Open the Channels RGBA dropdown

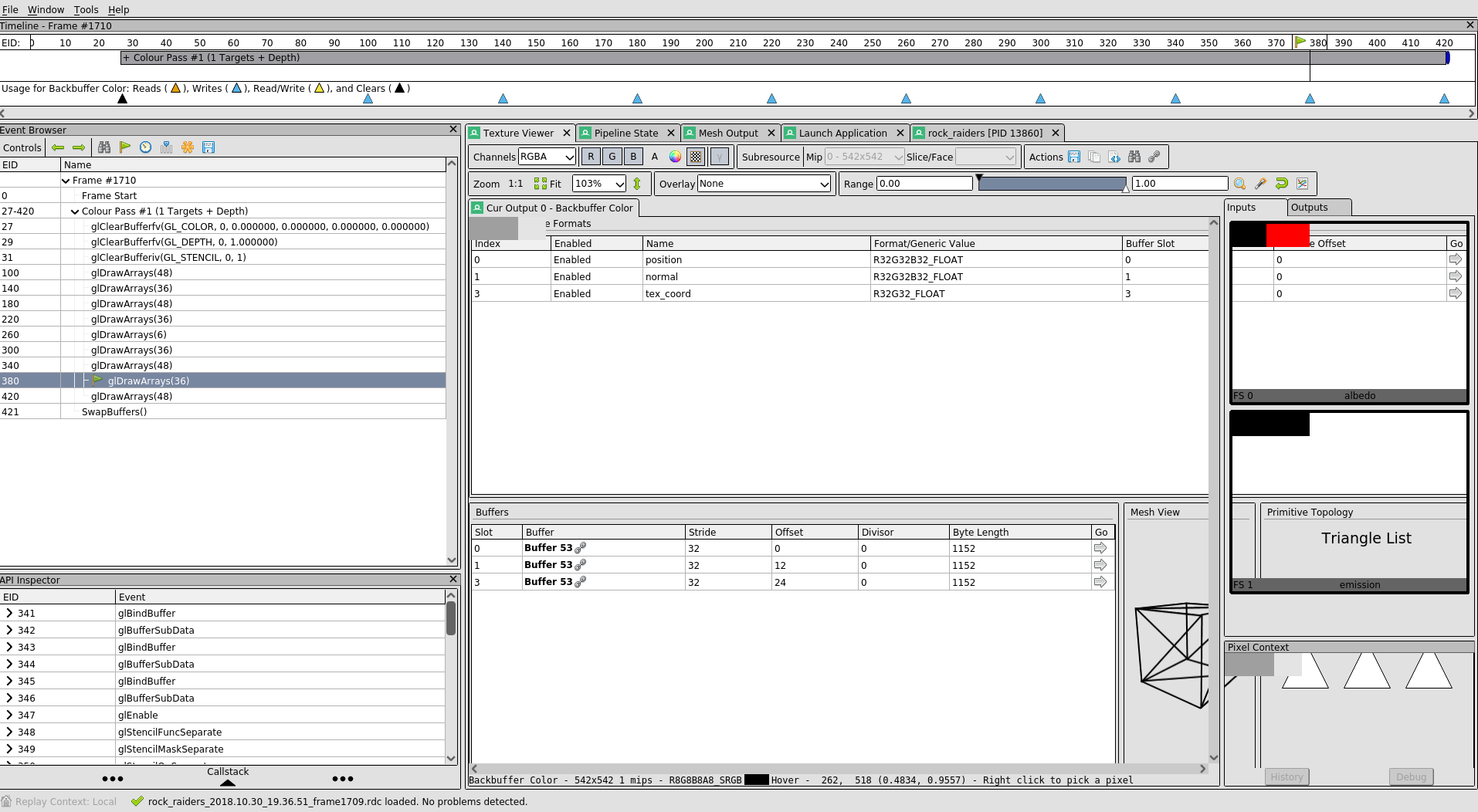pos(547,157)
